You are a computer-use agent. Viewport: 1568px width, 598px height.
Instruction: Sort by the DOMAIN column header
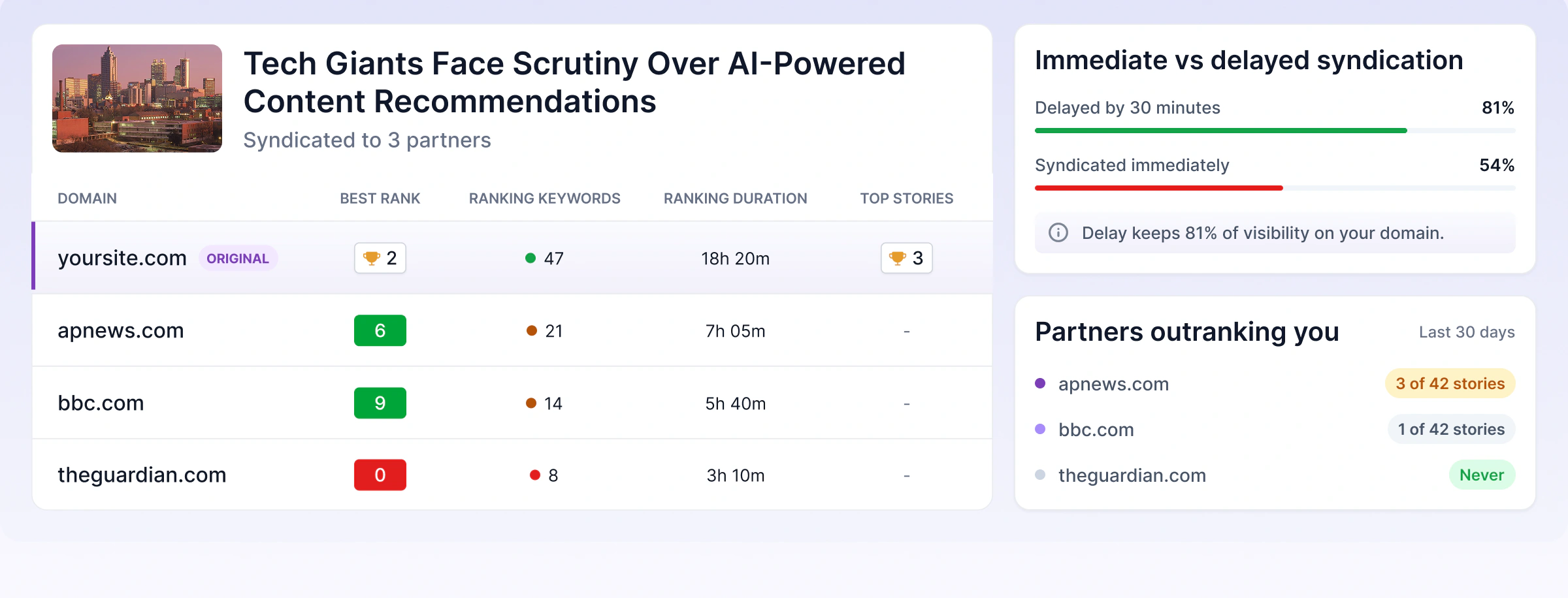click(87, 198)
